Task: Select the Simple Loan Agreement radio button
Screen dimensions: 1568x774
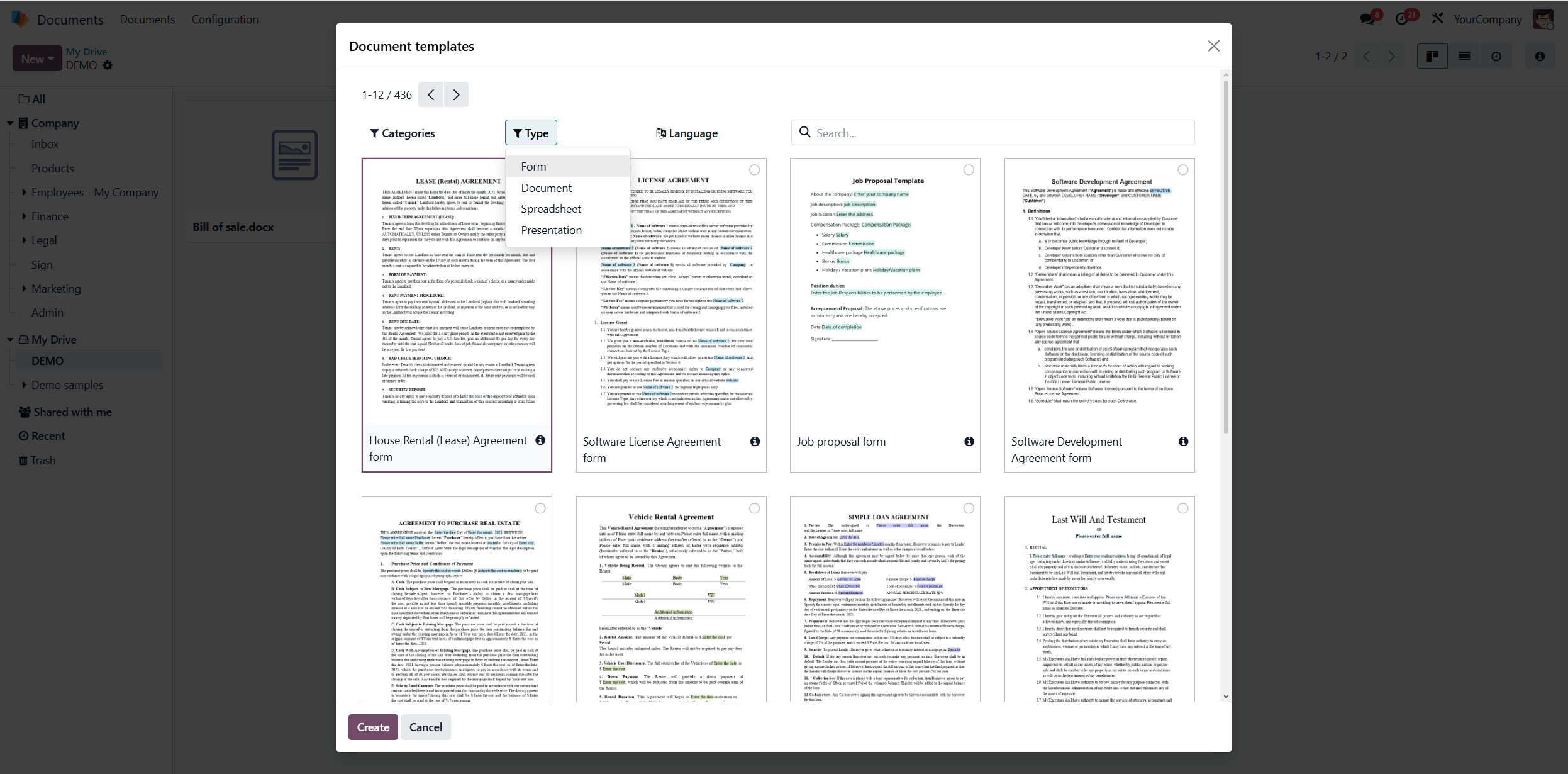Action: tap(969, 508)
